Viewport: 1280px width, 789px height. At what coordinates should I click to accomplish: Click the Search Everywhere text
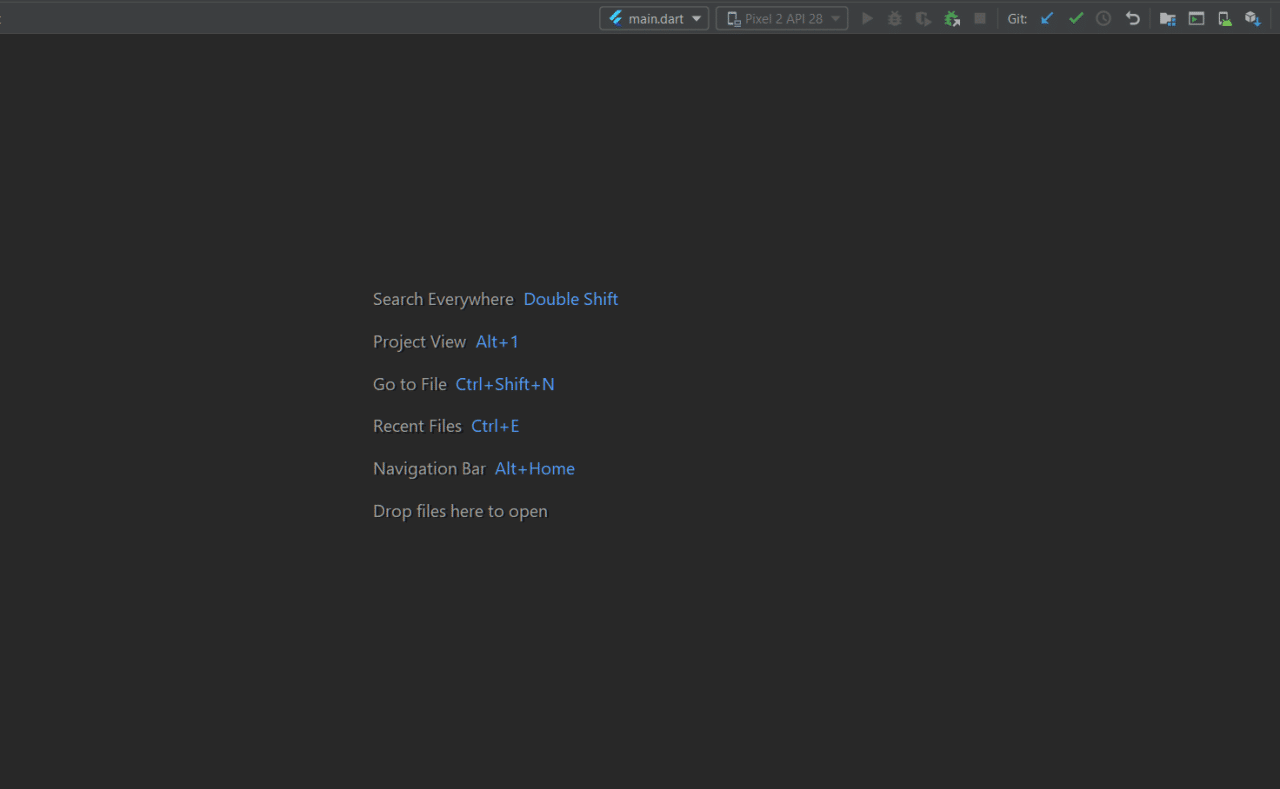point(443,299)
